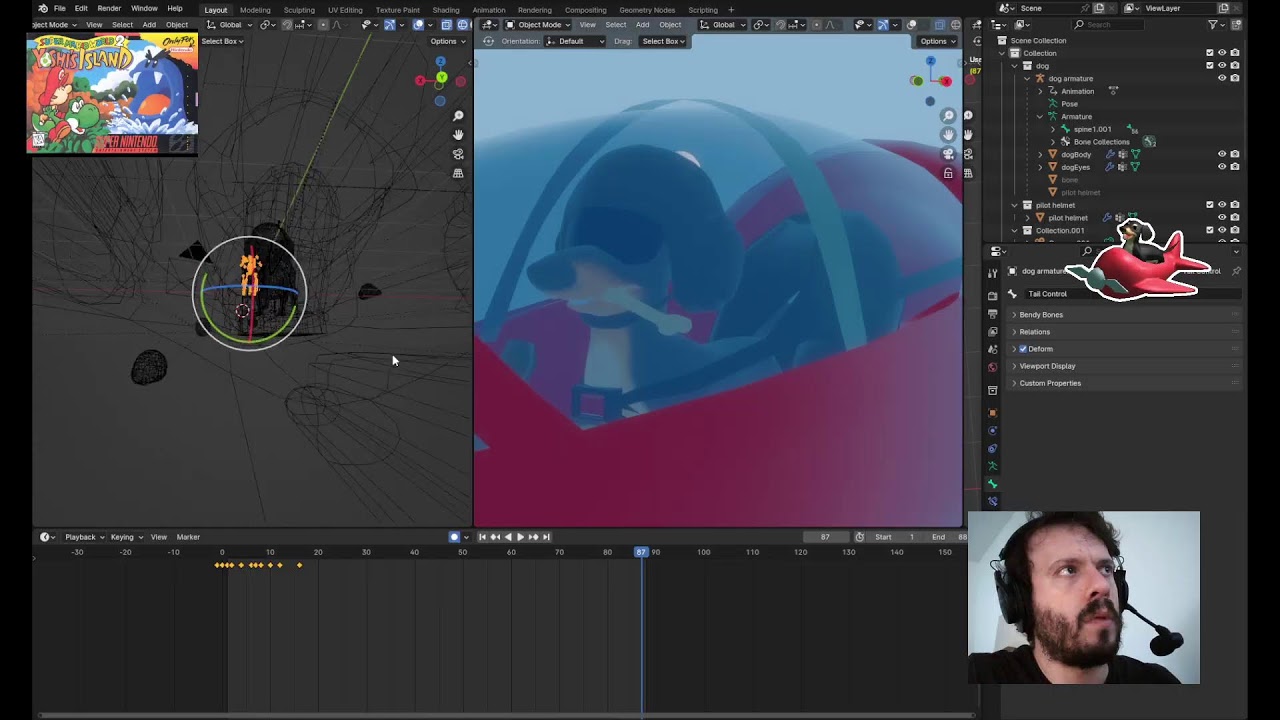Hide dogEyes in viewport
The image size is (1280, 720).
(1222, 167)
